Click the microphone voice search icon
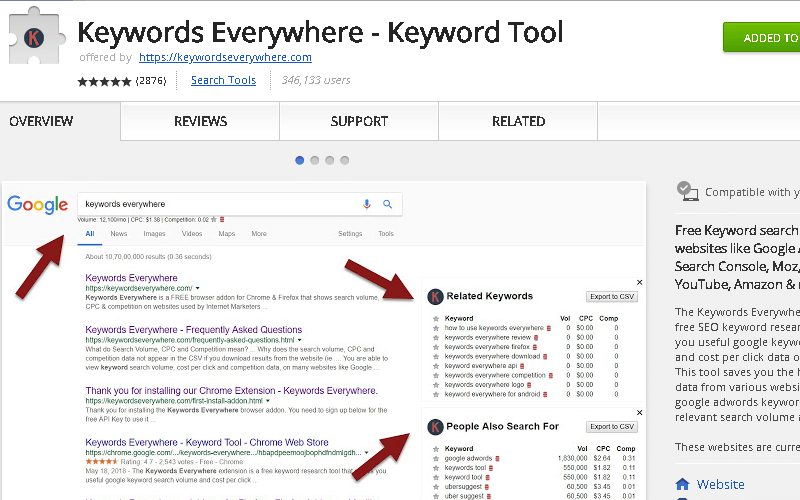Image resolution: width=800 pixels, height=500 pixels. (367, 204)
